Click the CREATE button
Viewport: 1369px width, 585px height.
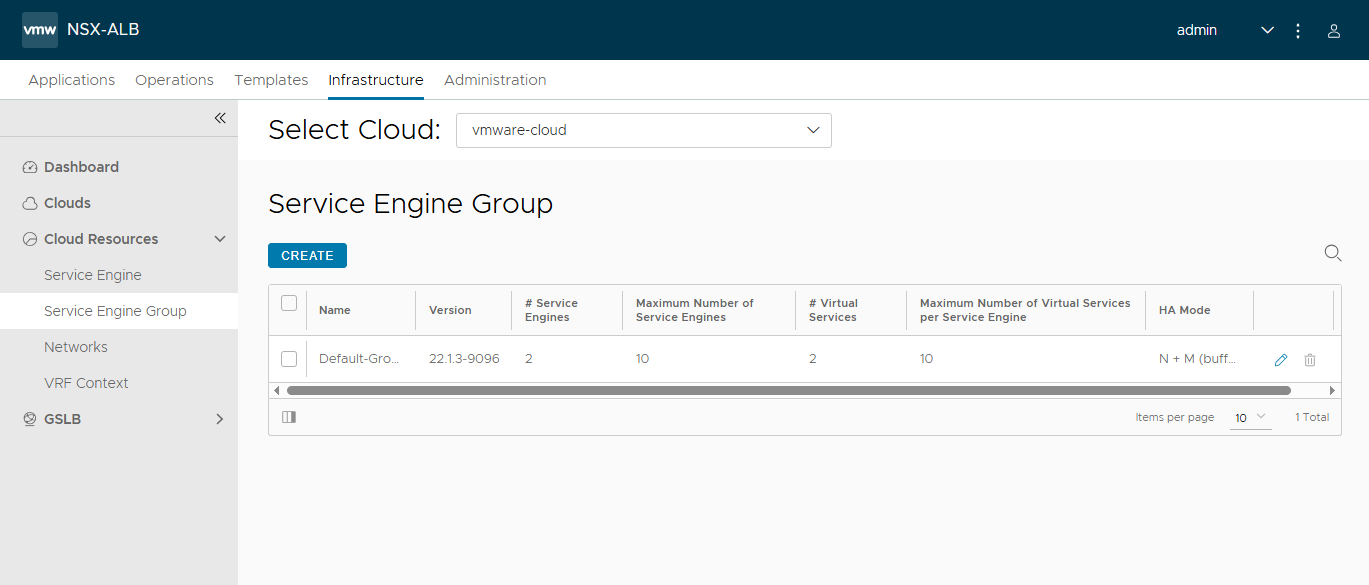coord(307,255)
